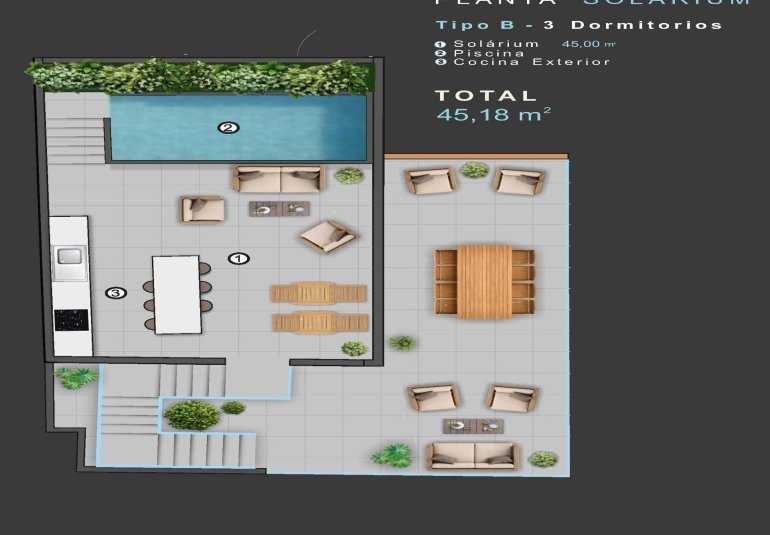
Task: Select the sofa beside the pool
Action: [278, 179]
